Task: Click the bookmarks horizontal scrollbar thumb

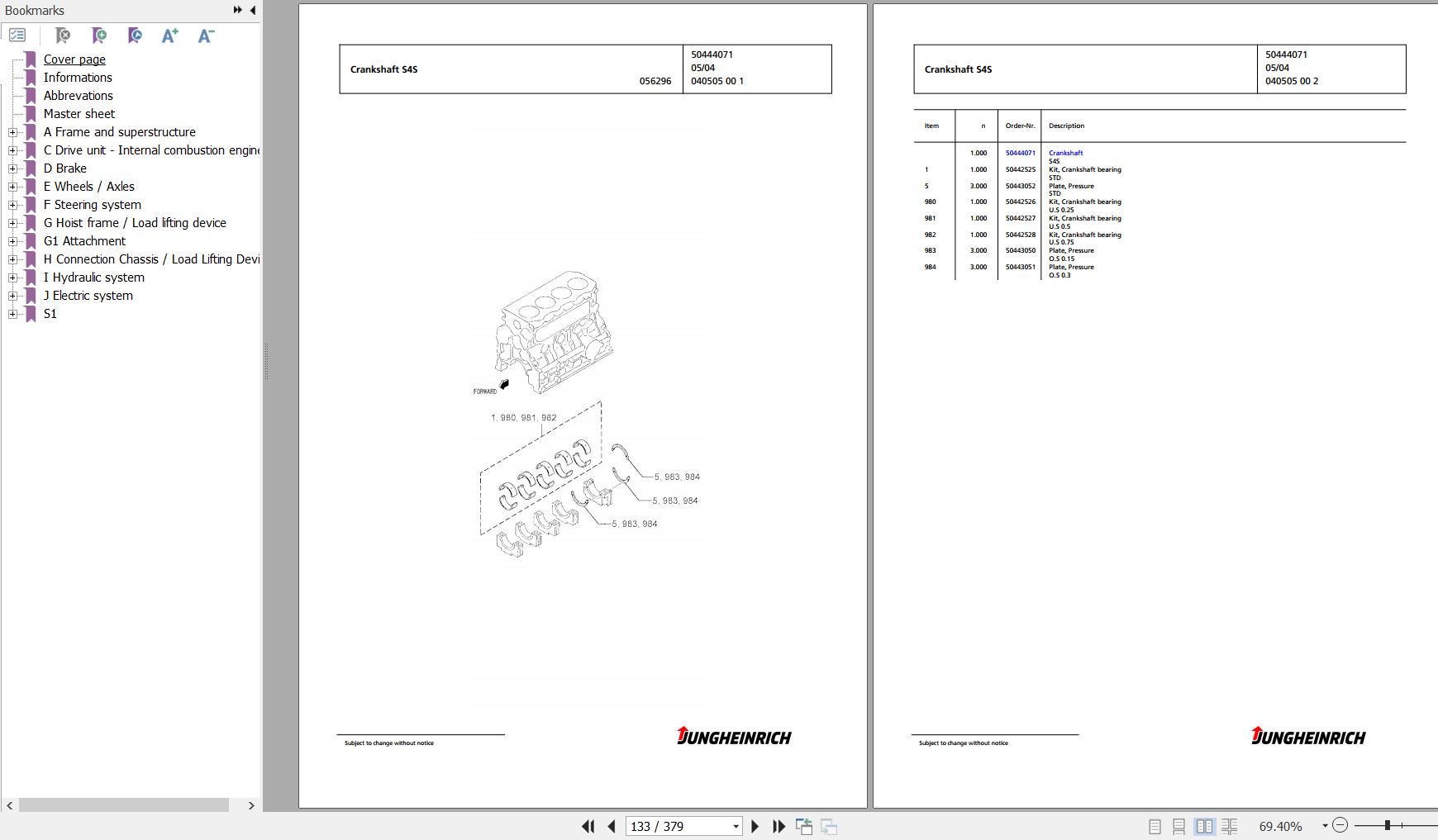Action: pyautogui.click(x=124, y=805)
